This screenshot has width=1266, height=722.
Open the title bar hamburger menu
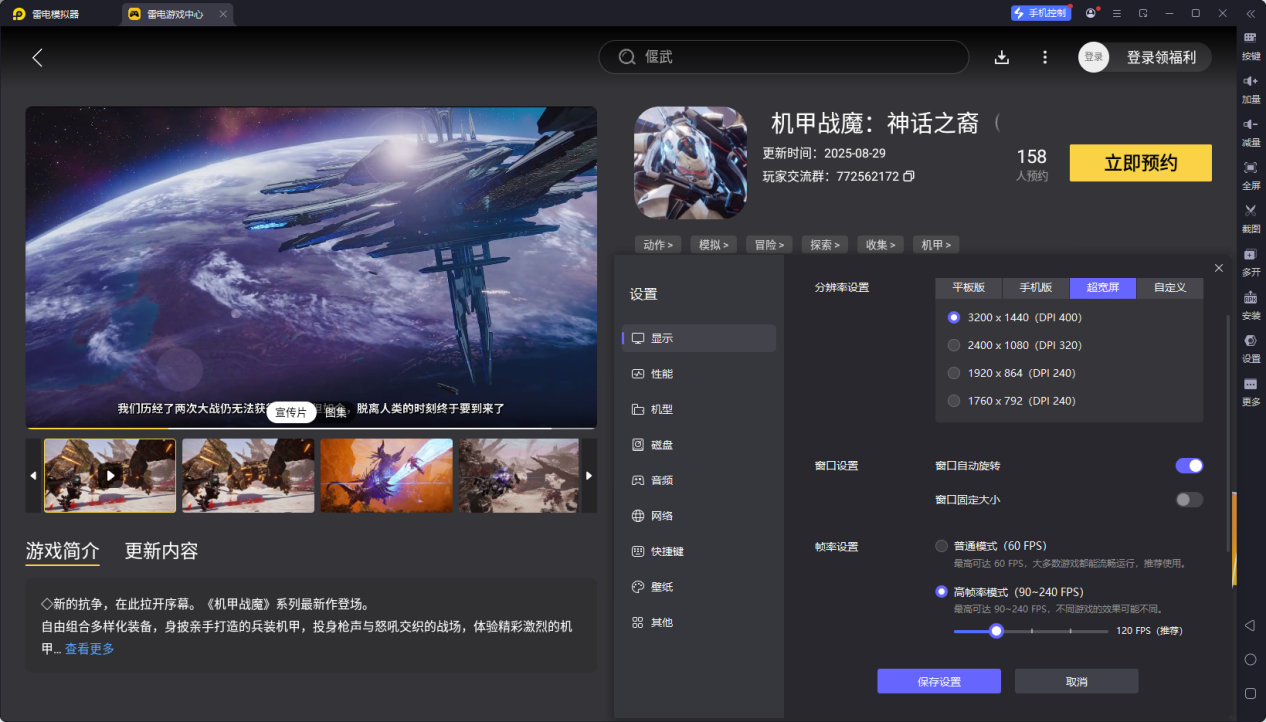click(1116, 13)
